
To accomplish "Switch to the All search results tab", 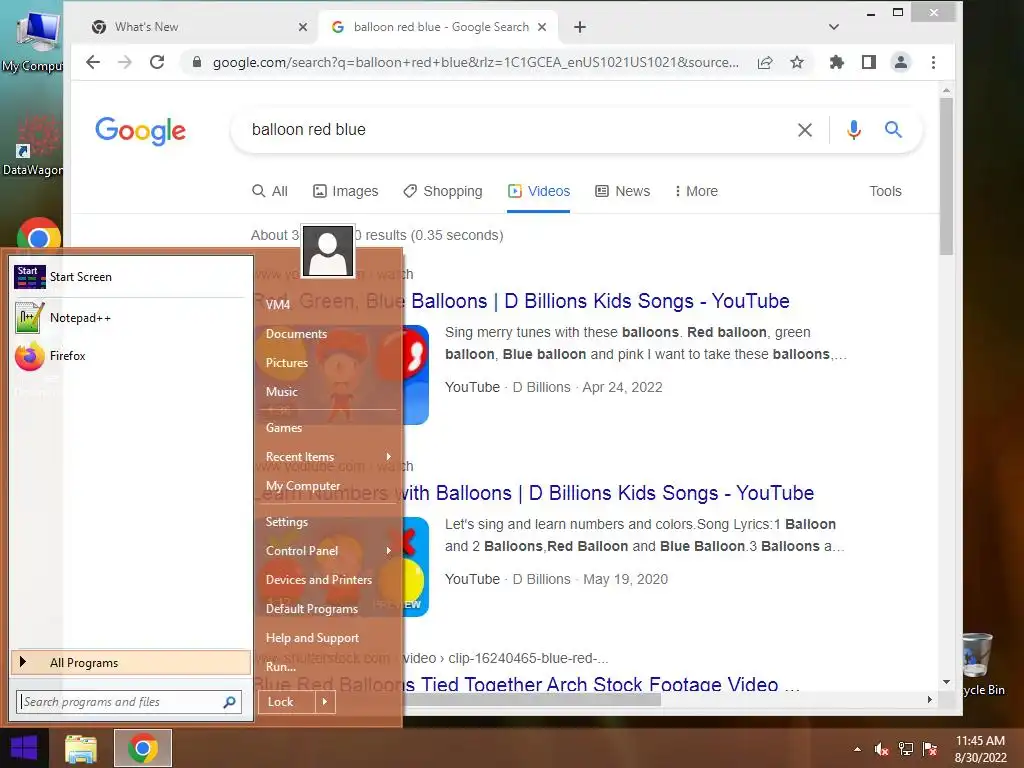I will (x=270, y=191).
